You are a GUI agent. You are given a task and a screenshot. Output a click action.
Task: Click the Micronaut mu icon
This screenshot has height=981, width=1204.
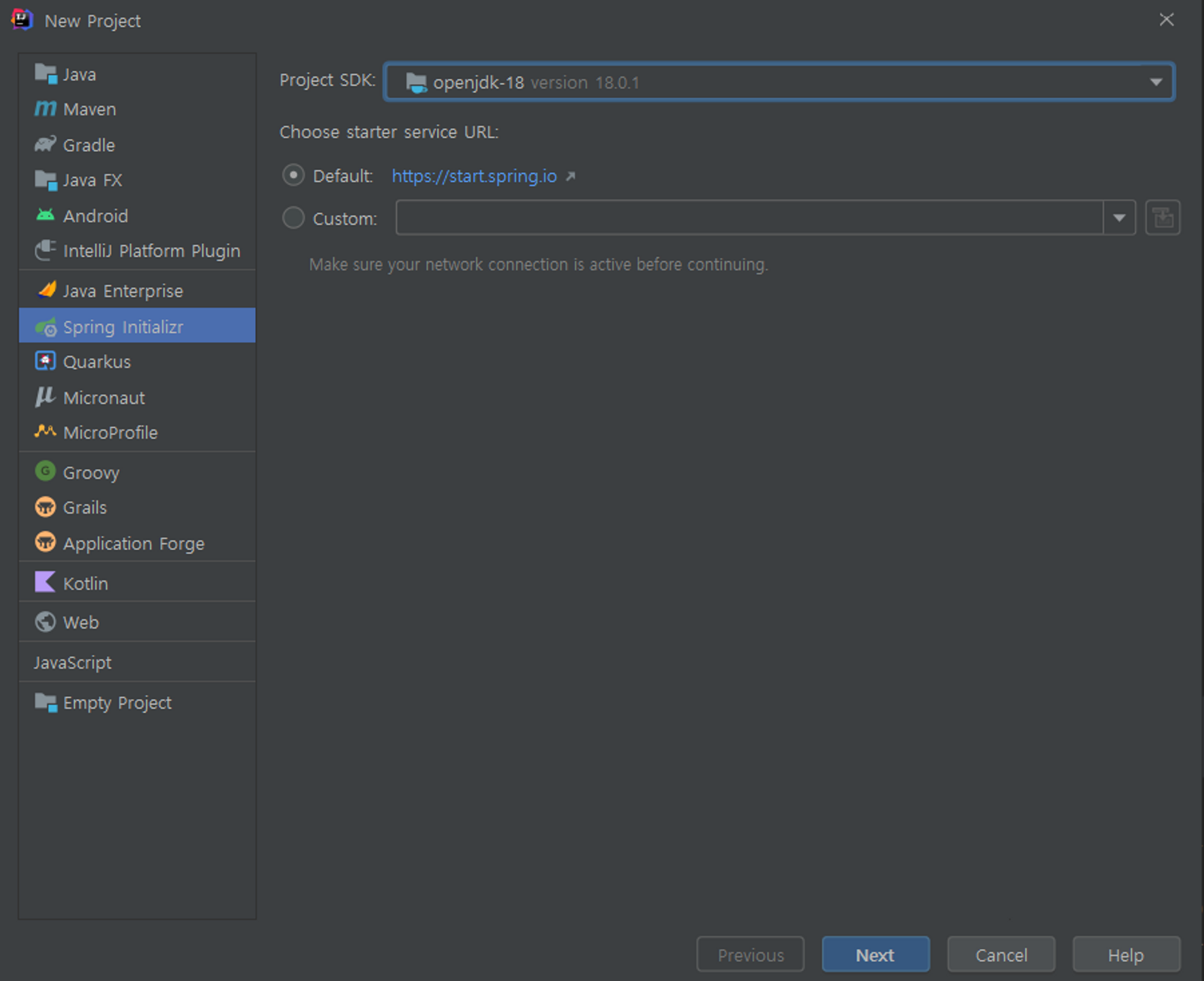coord(45,397)
